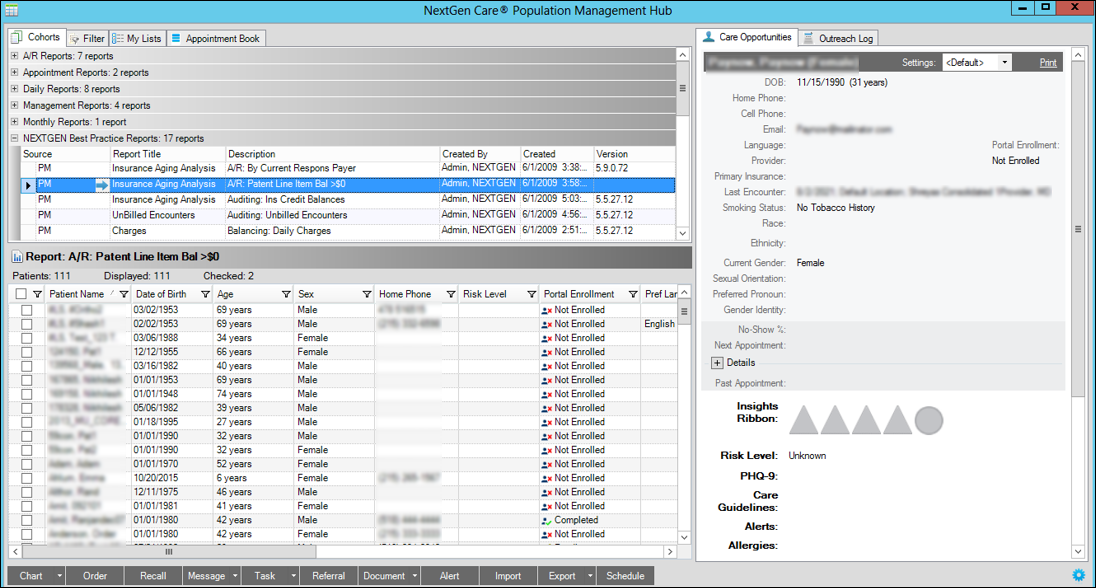The height and width of the screenshot is (588, 1096).
Task: Open the Chart button dropdown arrow
Action: pos(59,576)
